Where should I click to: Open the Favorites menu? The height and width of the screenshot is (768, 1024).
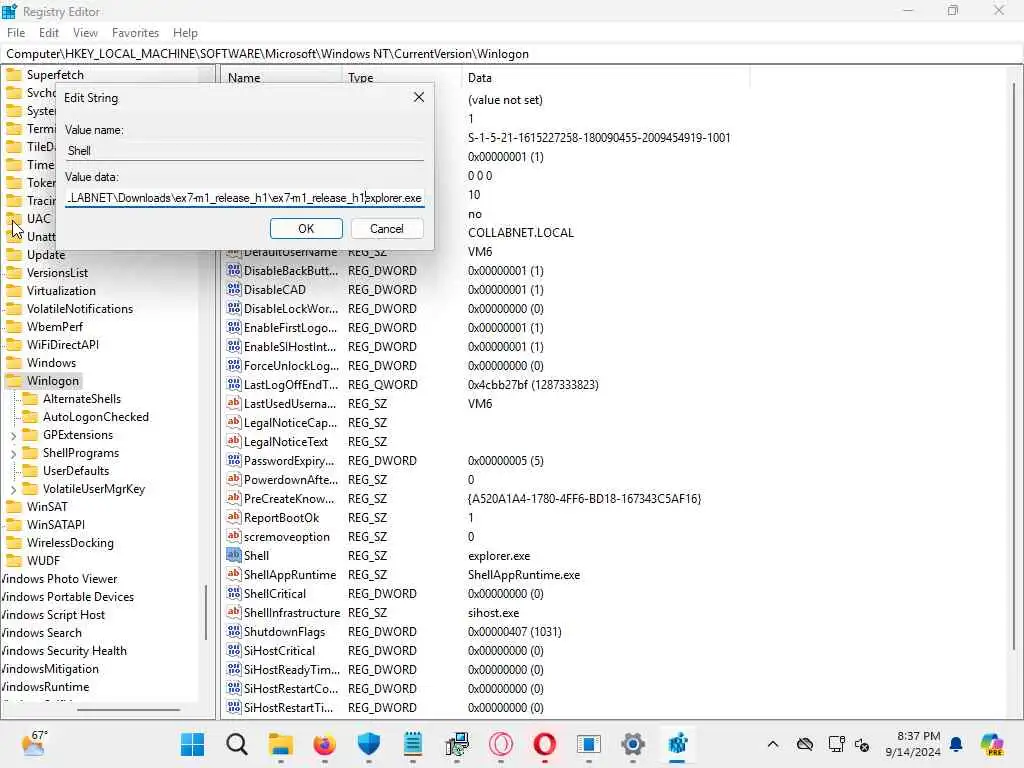[x=135, y=33]
